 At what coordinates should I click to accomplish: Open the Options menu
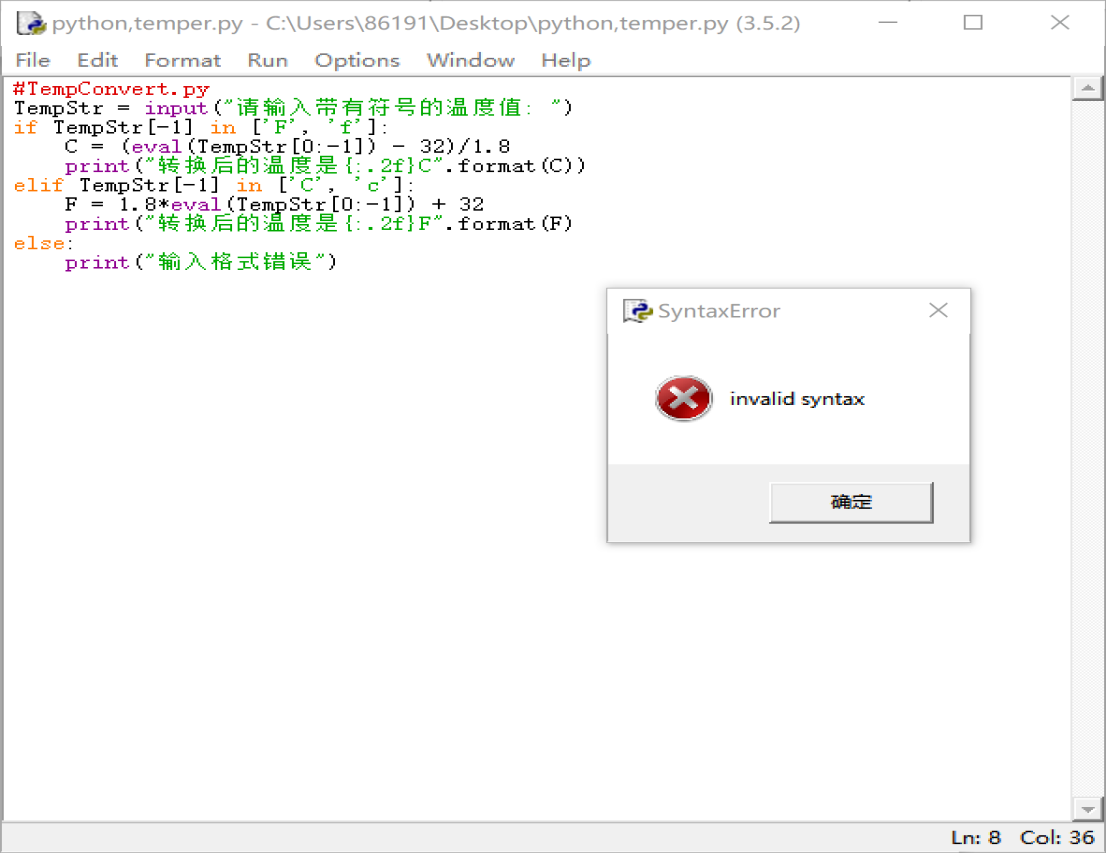click(357, 61)
